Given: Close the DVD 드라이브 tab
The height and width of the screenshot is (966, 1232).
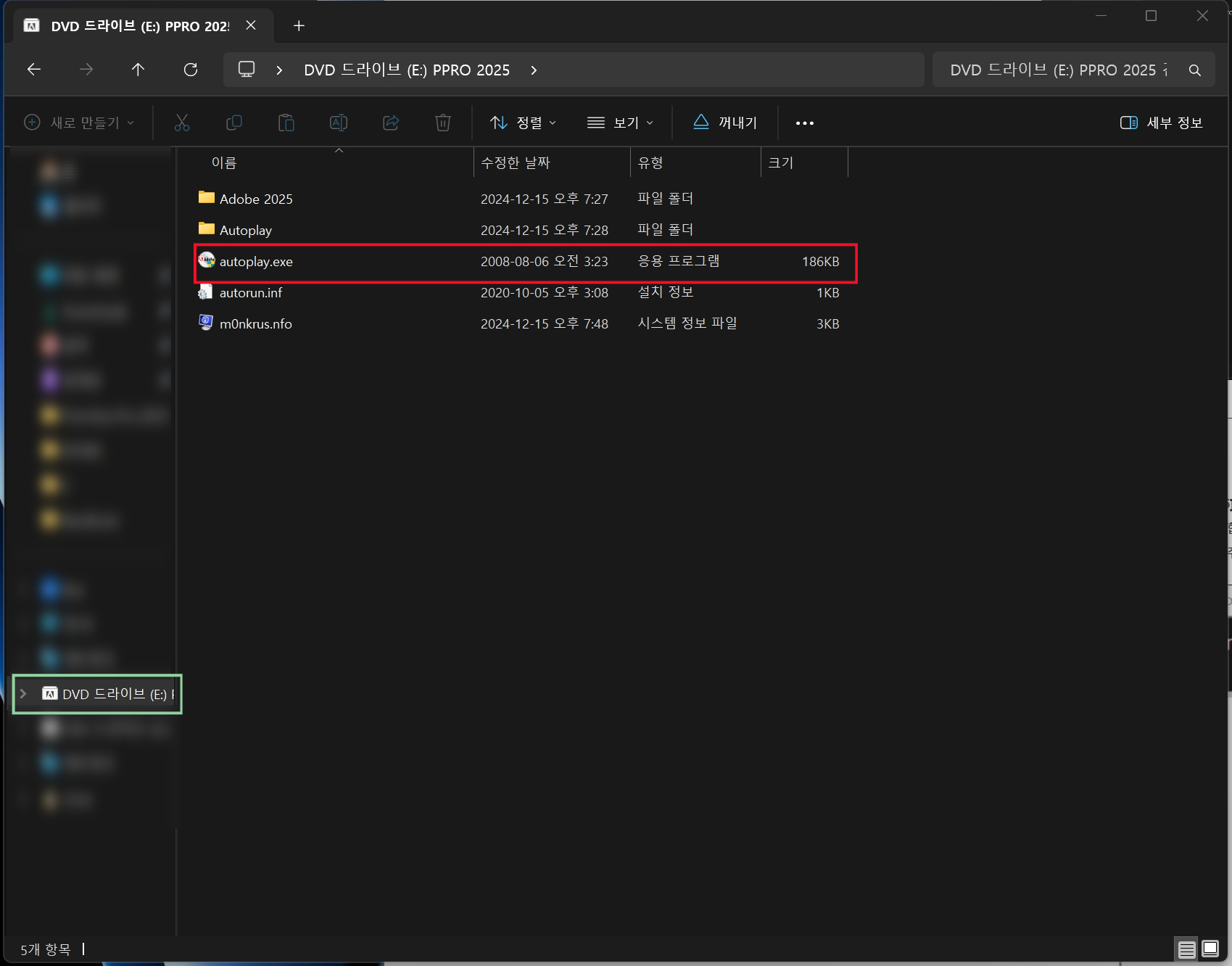Looking at the screenshot, I should (251, 25).
